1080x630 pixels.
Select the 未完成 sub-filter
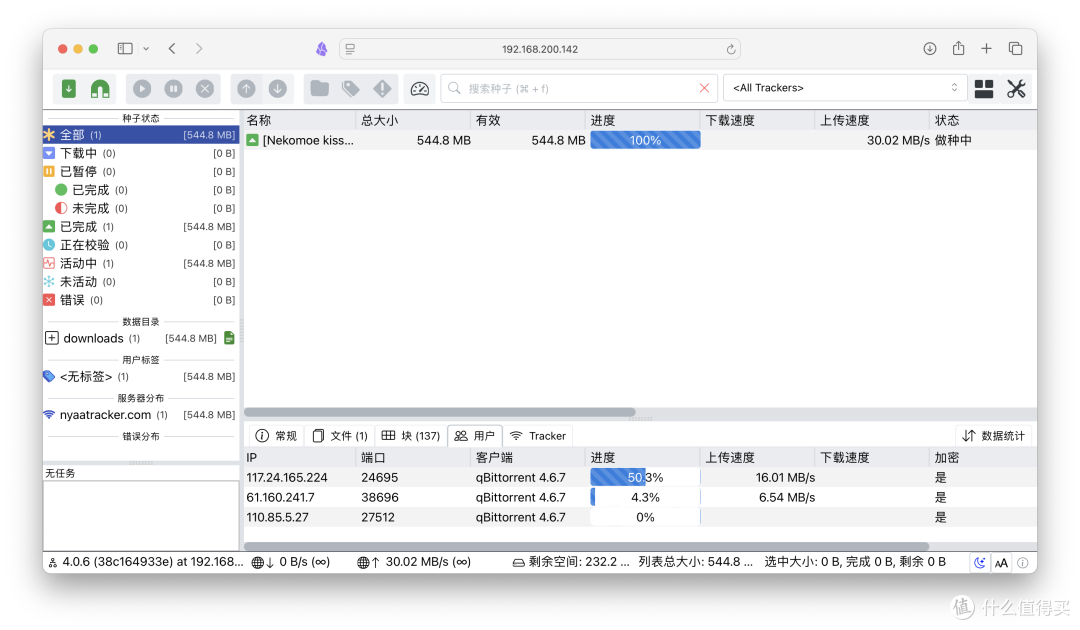(141, 208)
